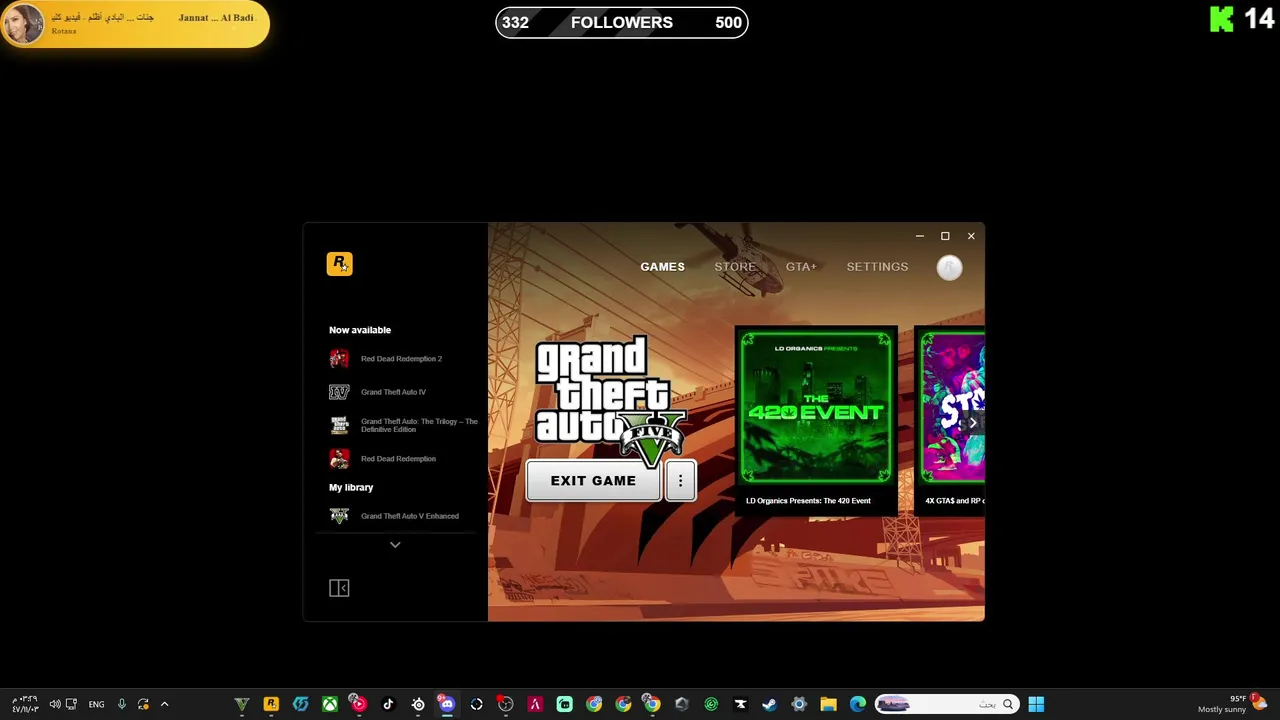
Task: Open TikTok from the taskbar
Action: tap(388, 704)
